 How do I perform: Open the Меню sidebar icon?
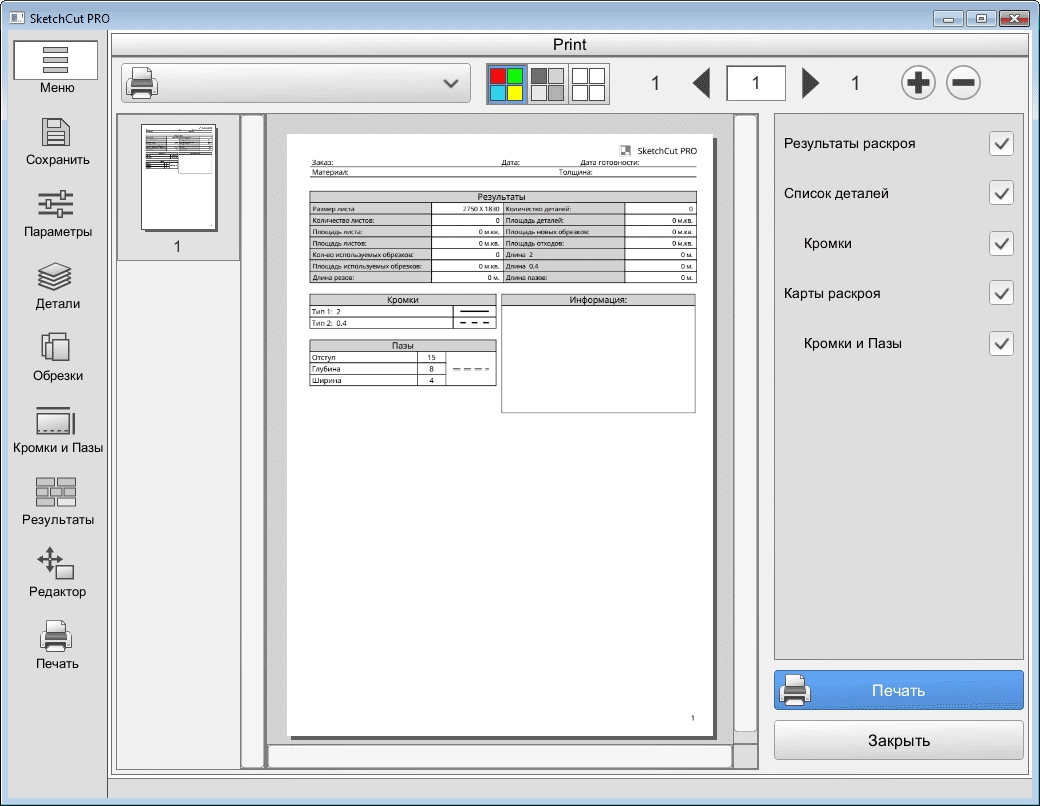[56, 60]
